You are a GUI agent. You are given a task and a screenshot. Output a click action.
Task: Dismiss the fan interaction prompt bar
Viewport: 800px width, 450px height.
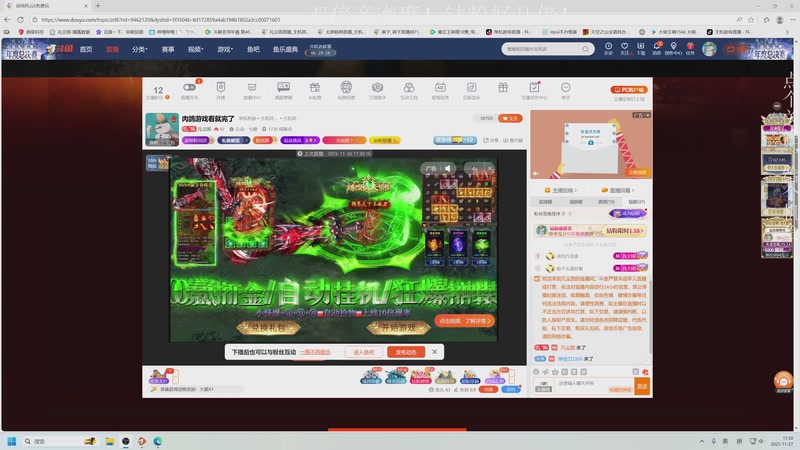click(x=435, y=352)
